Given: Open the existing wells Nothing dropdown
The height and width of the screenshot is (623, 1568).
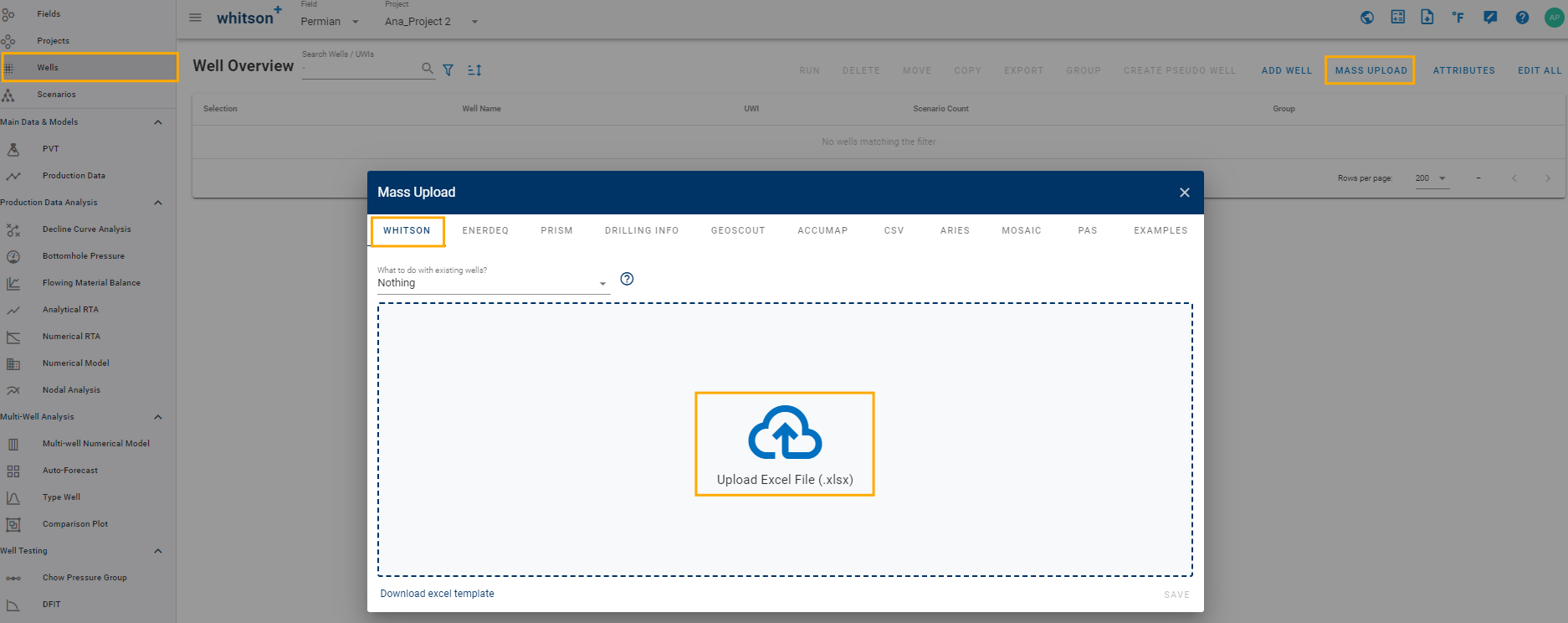Looking at the screenshot, I should (x=493, y=283).
